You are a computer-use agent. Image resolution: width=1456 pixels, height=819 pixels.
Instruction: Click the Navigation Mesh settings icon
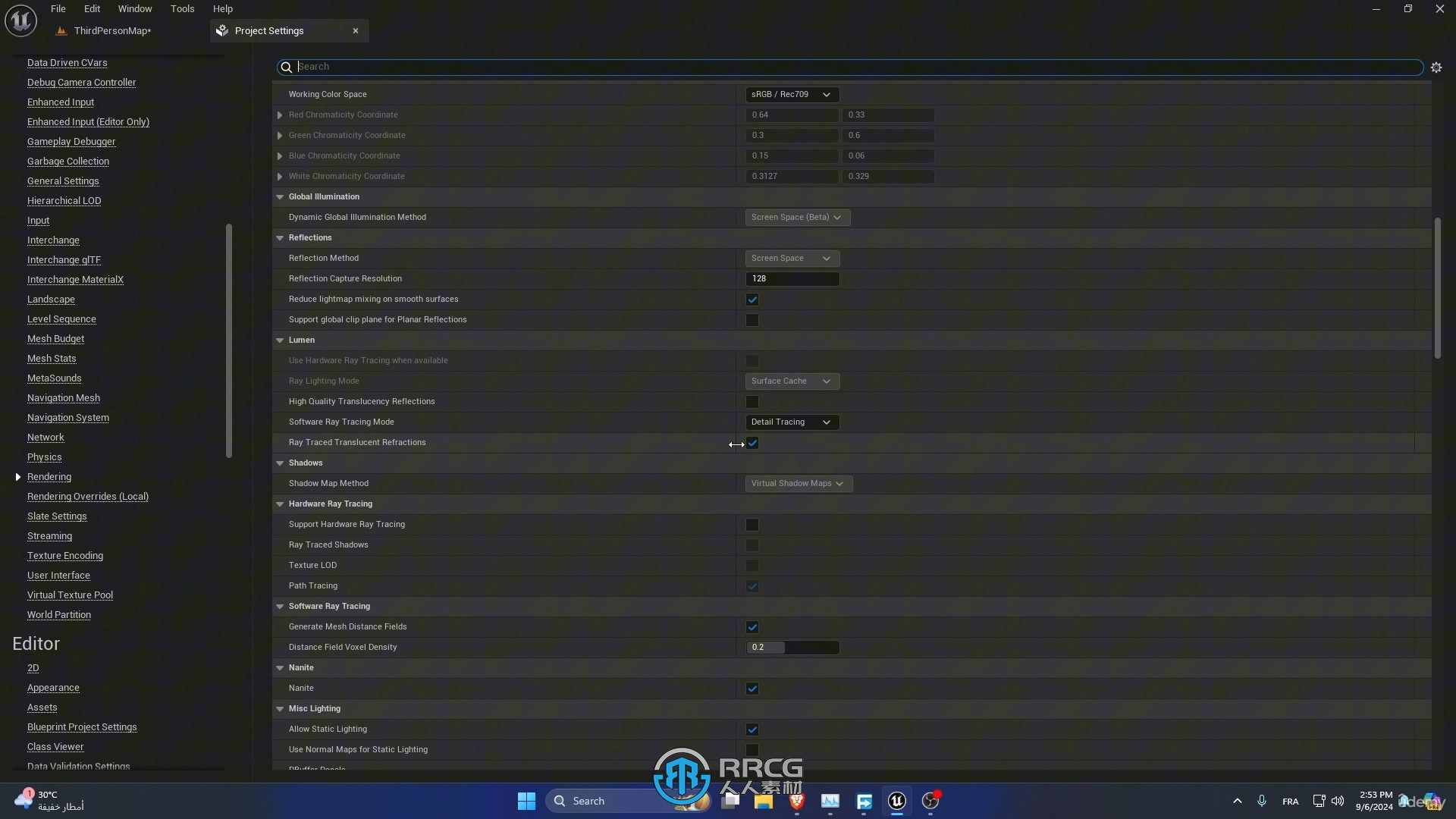pos(63,397)
